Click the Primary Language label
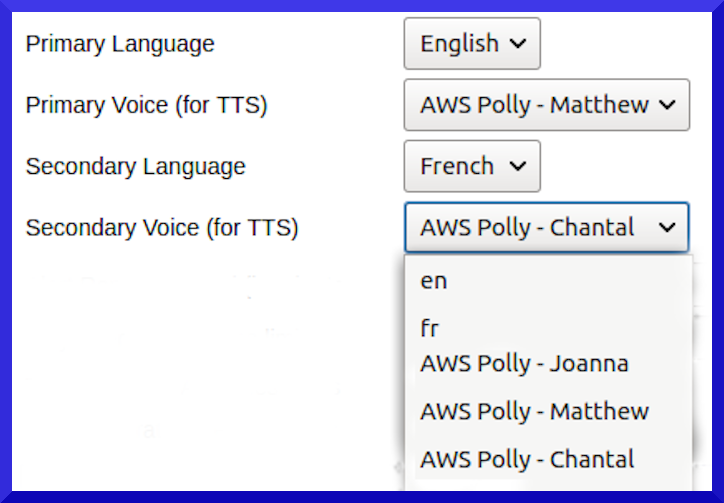The image size is (724, 503). point(120,44)
